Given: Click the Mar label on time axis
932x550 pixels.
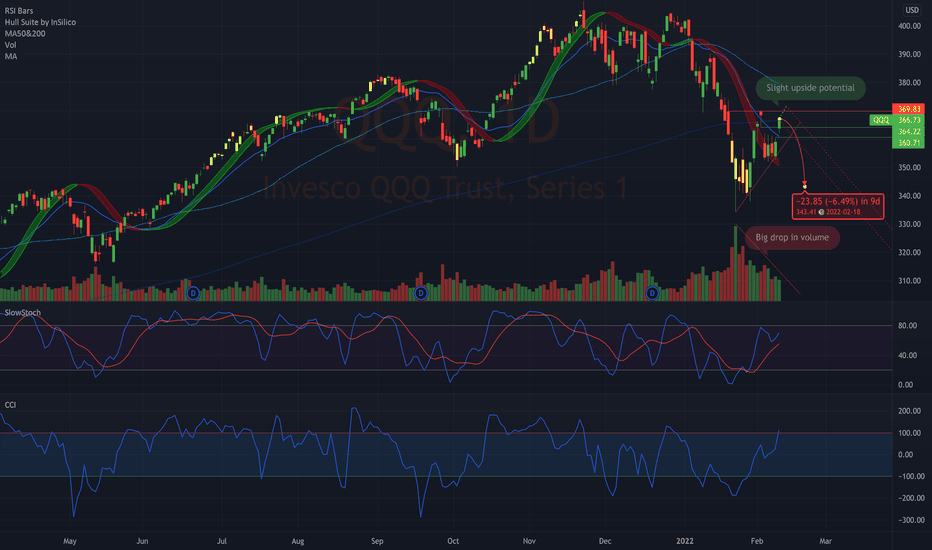Looking at the screenshot, I should (x=826, y=541).
